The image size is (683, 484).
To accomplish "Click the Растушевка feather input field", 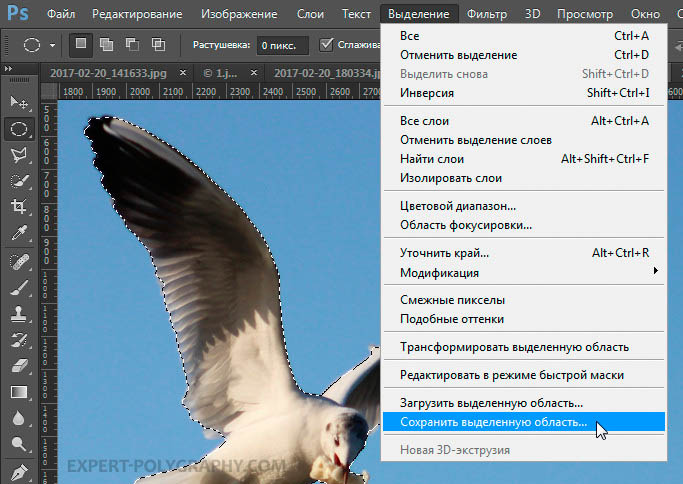I will point(283,45).
